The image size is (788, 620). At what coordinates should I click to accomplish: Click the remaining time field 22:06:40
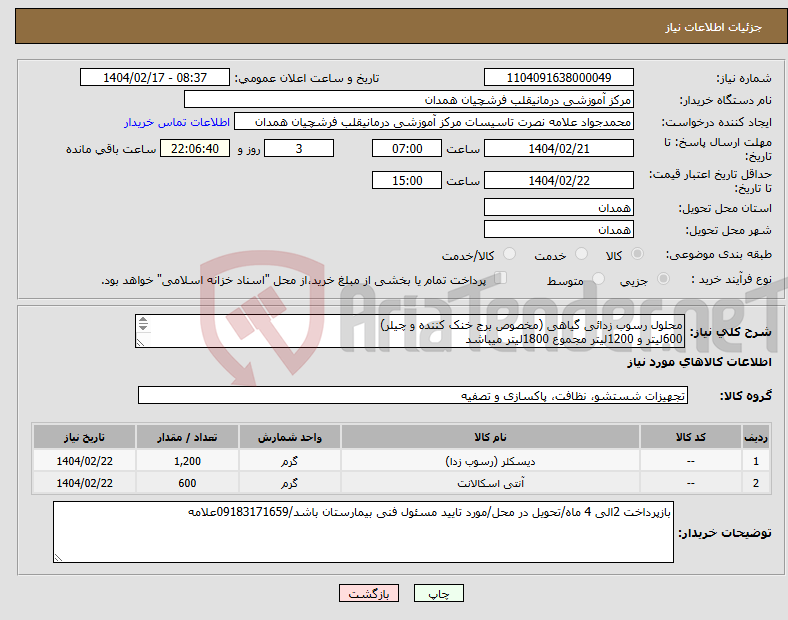[195, 149]
